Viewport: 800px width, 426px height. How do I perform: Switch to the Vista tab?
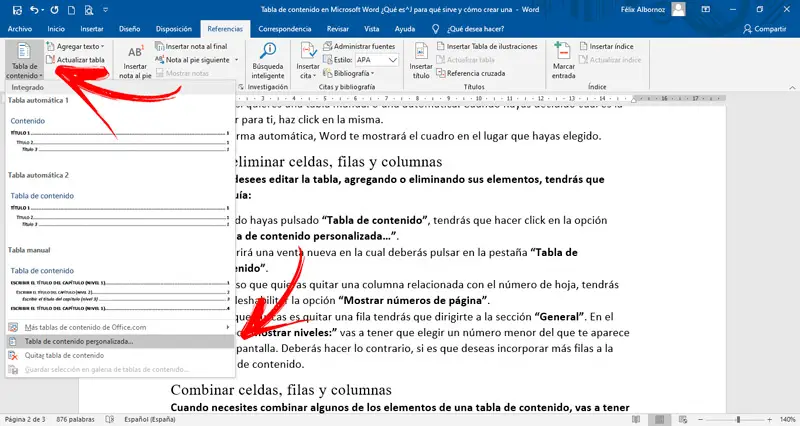(x=371, y=29)
